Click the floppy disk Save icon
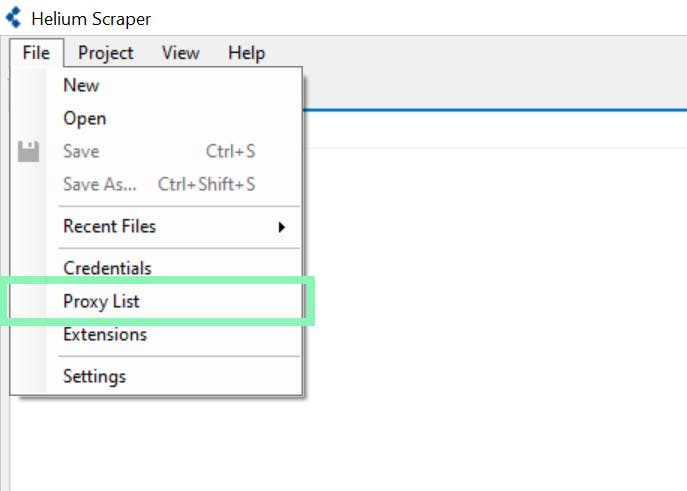 [x=28, y=152]
